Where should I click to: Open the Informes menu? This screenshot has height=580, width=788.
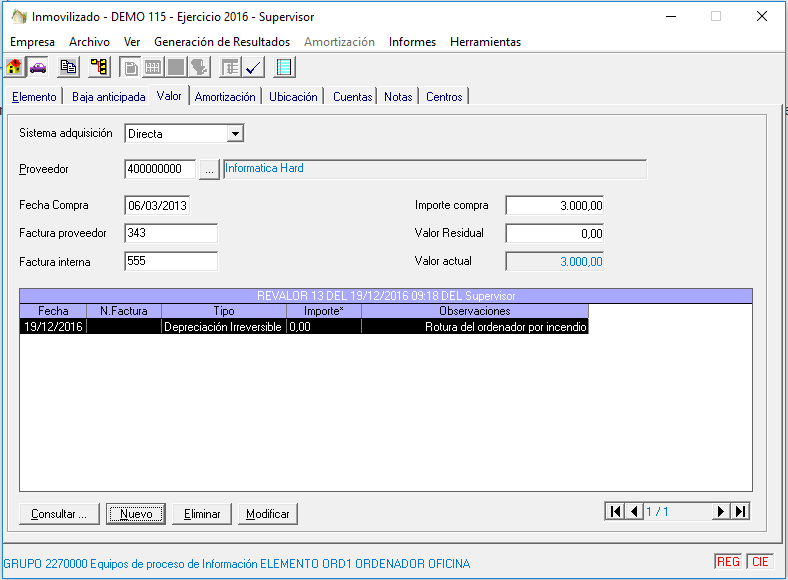412,42
